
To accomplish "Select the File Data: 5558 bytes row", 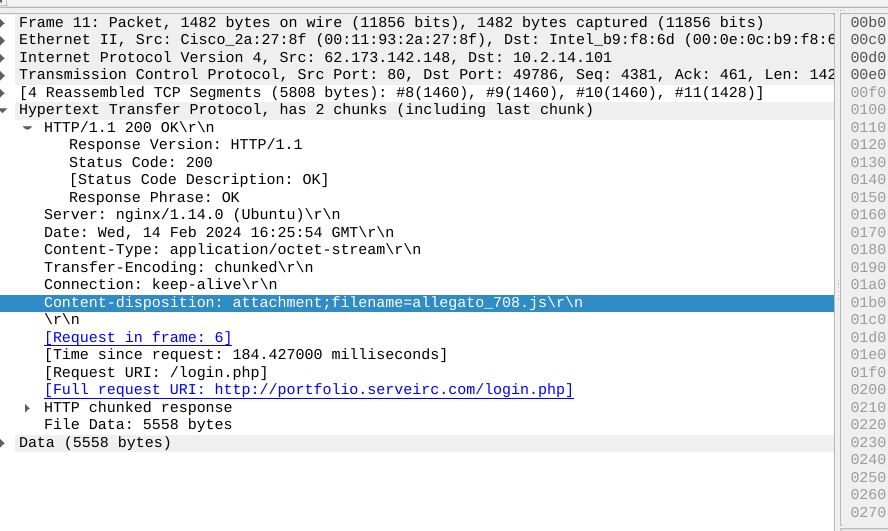I will pos(138,425).
